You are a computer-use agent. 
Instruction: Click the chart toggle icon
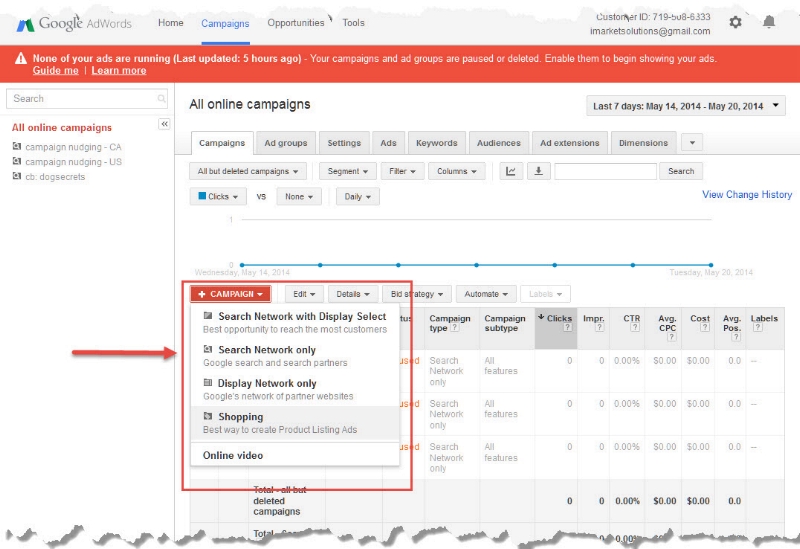pyautogui.click(x=511, y=171)
